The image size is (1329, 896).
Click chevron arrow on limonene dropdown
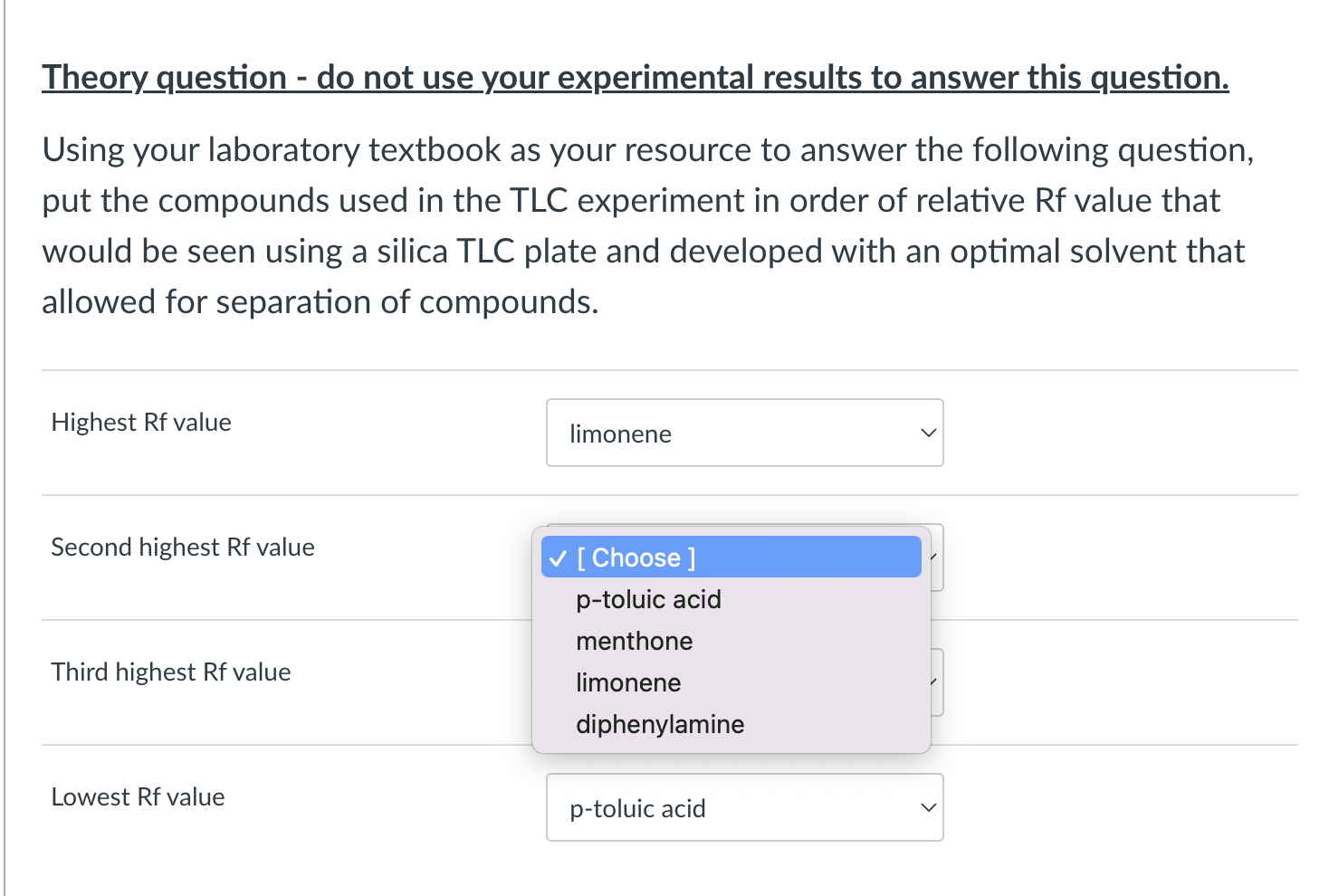pyautogui.click(x=927, y=434)
